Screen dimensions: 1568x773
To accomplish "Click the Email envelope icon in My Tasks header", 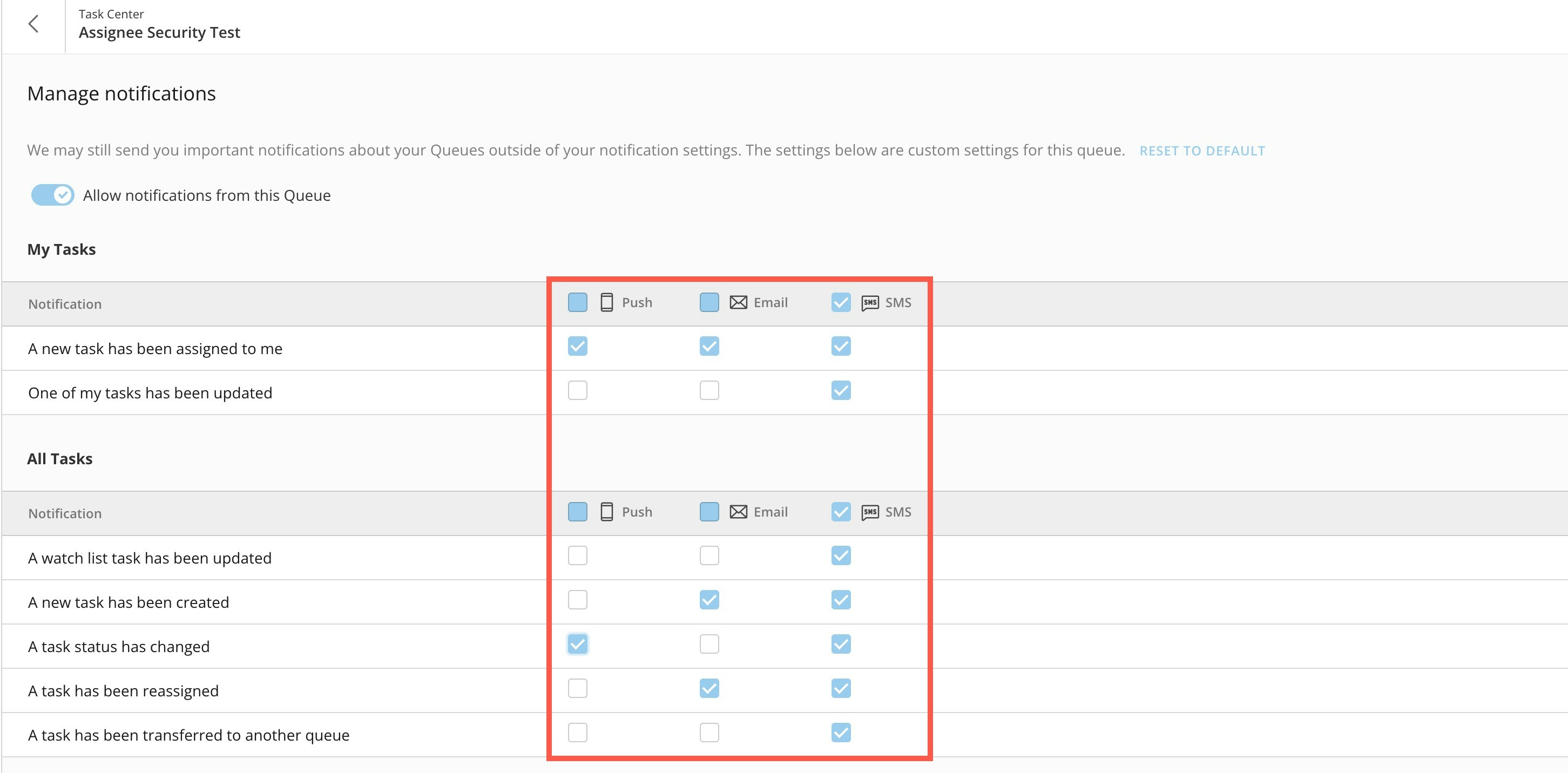I will coord(738,302).
